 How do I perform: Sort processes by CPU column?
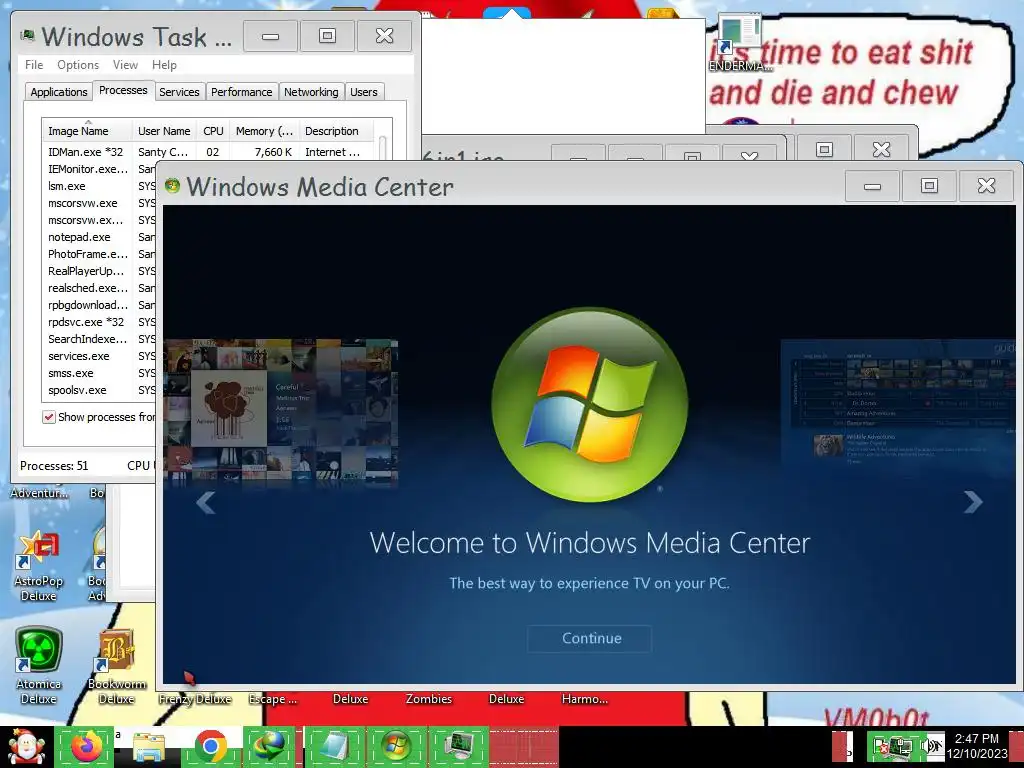pyautogui.click(x=213, y=131)
